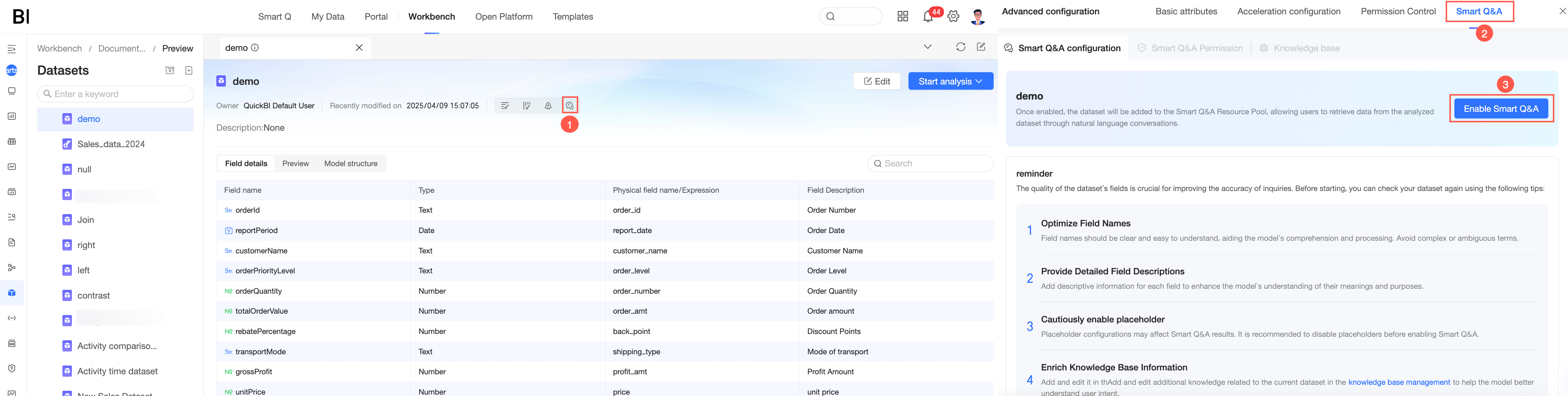Open the Permission Control tab

[1398, 12]
